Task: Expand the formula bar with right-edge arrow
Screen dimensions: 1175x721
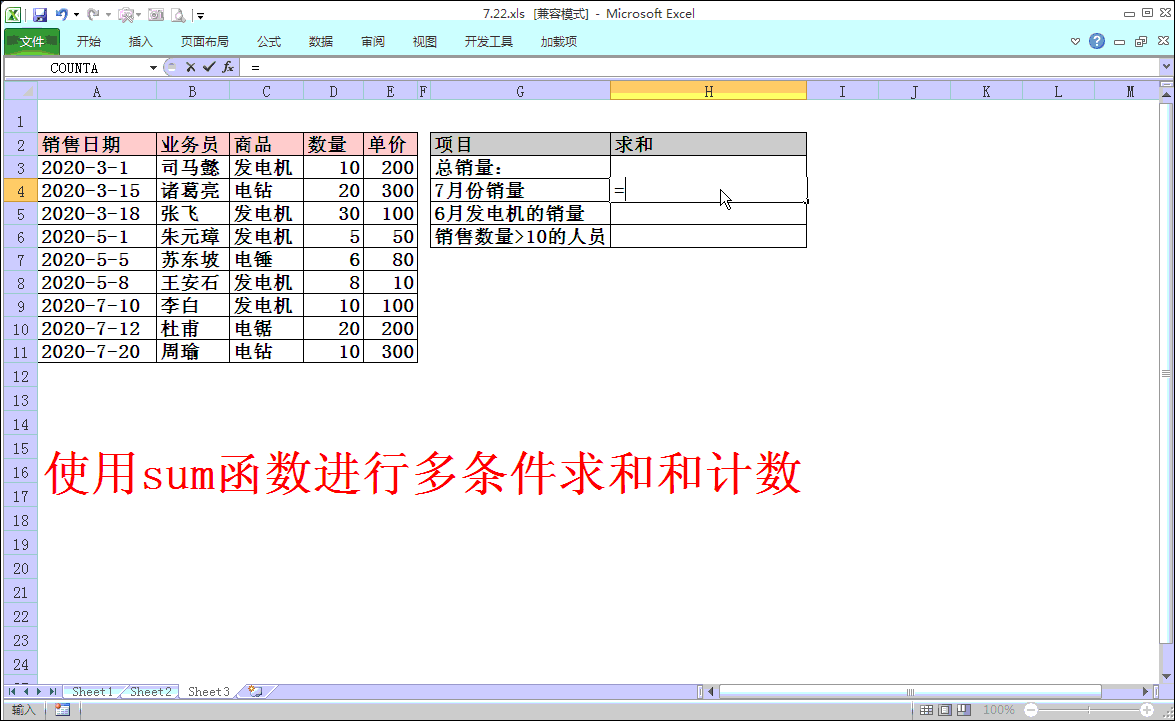Action: (1166, 67)
